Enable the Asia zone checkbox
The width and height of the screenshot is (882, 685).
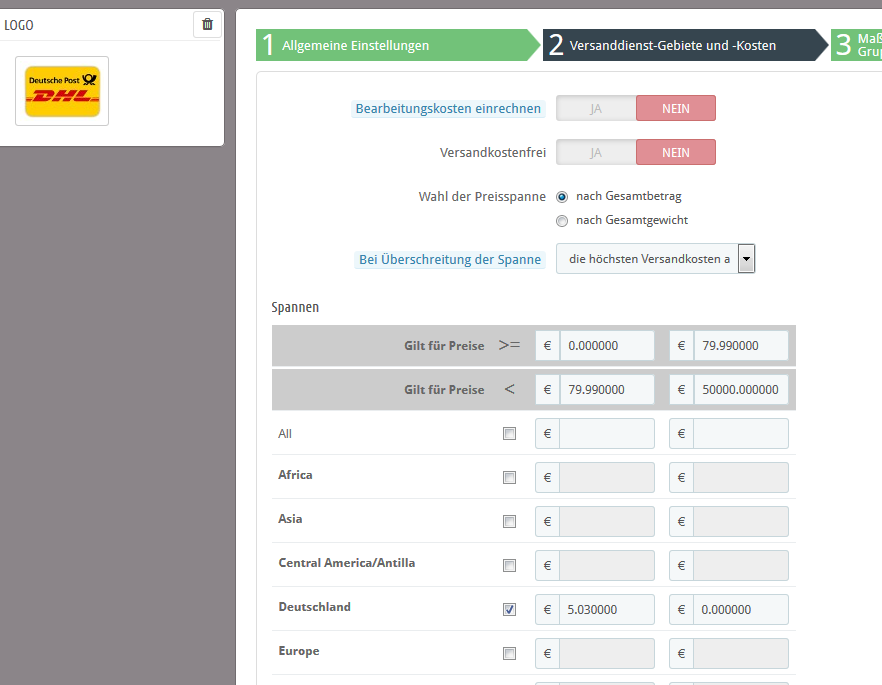pyautogui.click(x=509, y=522)
